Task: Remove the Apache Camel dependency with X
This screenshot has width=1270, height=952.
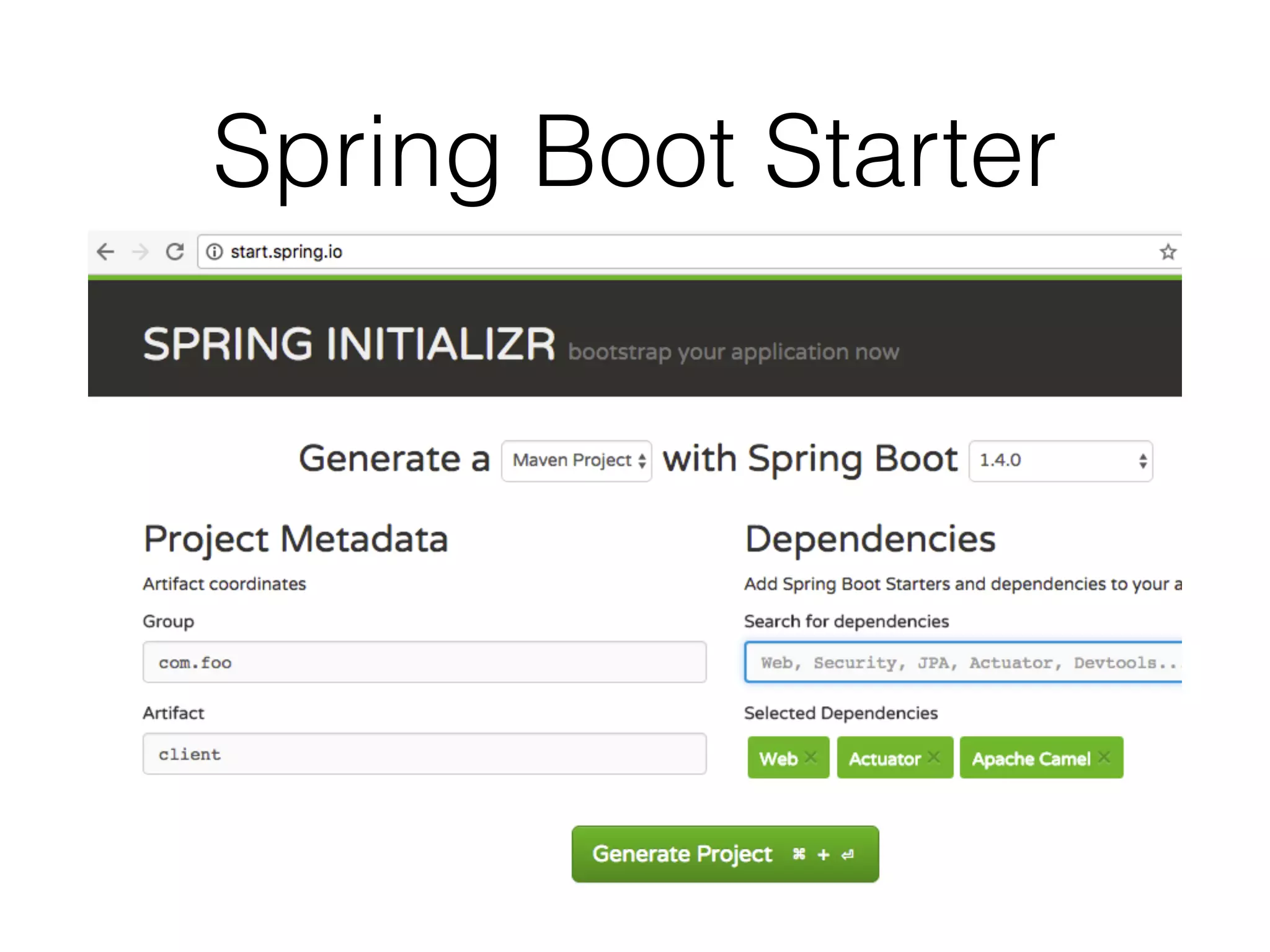Action: point(1104,757)
